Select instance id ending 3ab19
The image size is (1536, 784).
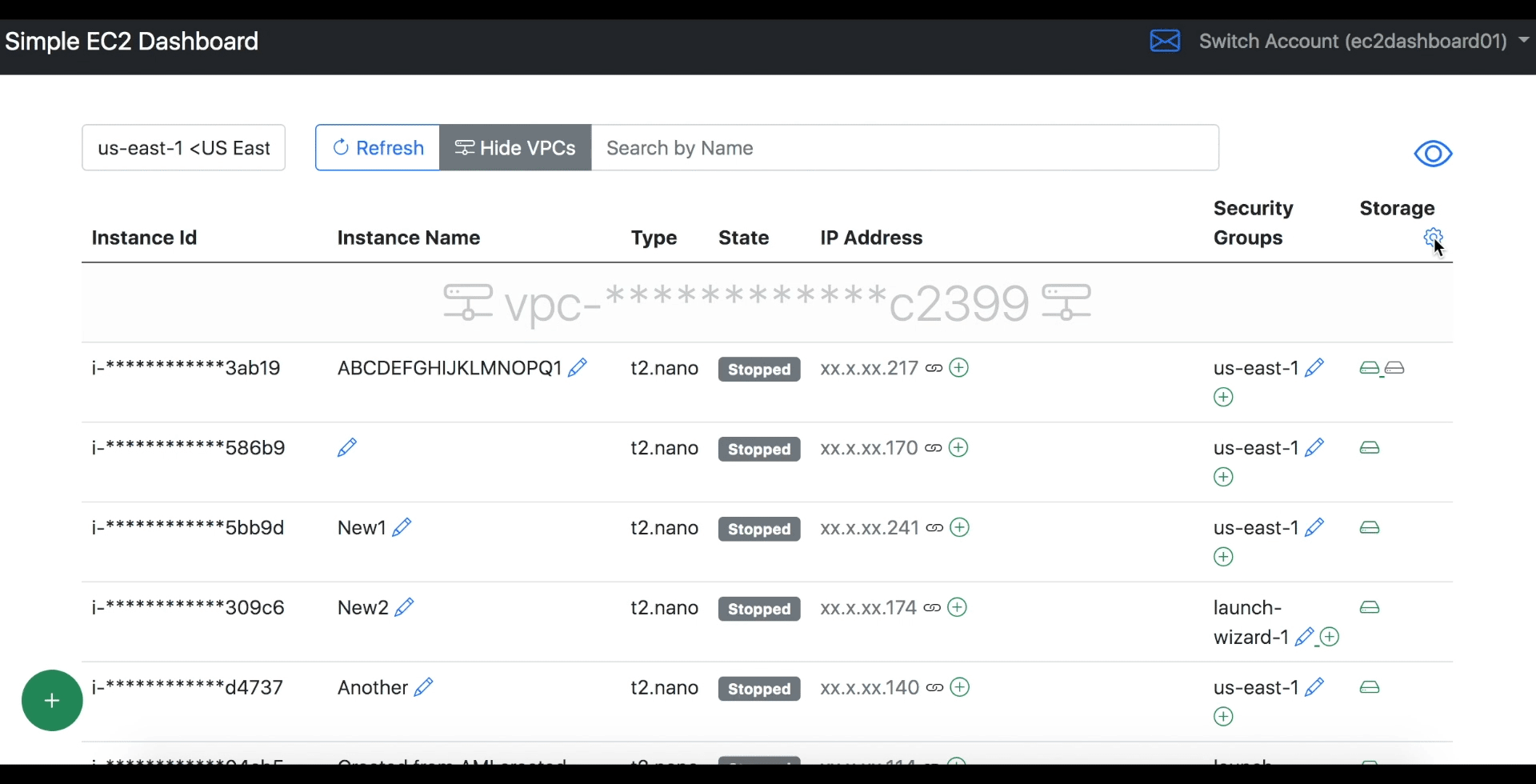pos(186,368)
